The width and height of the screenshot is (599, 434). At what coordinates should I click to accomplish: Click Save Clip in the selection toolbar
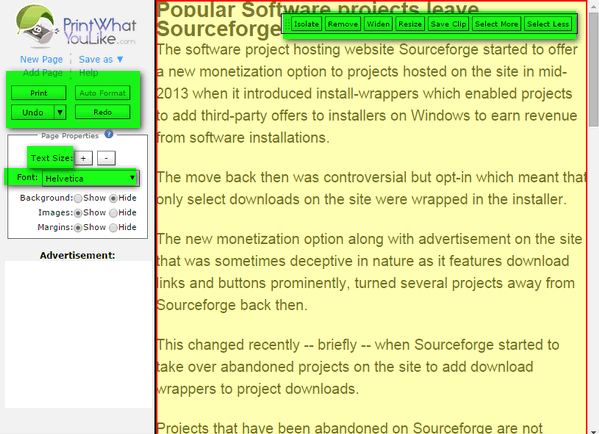[x=448, y=24]
